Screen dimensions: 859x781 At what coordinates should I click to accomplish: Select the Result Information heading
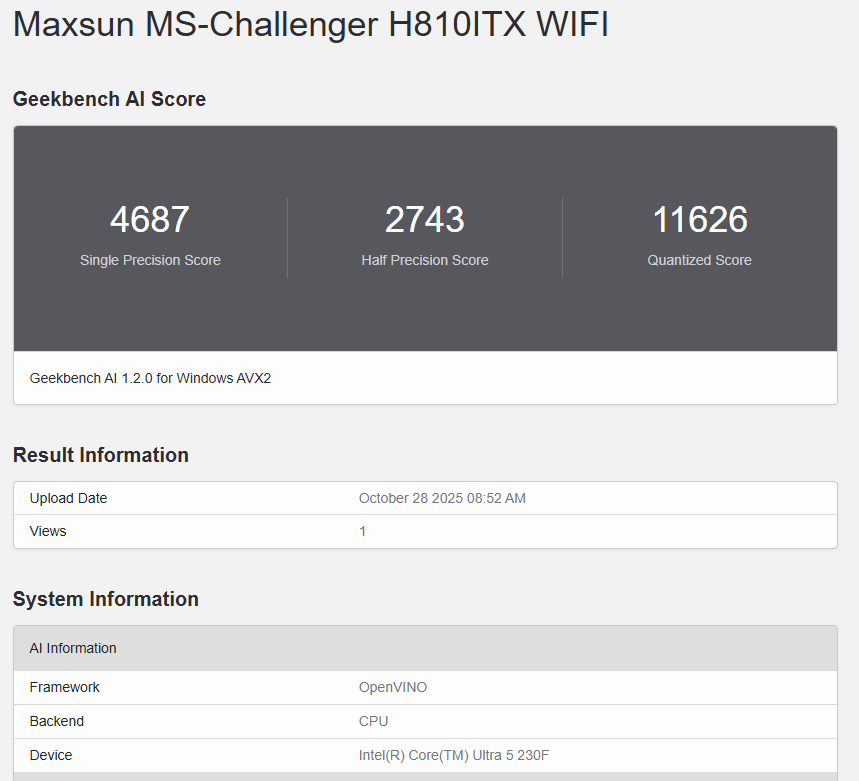click(x=101, y=455)
